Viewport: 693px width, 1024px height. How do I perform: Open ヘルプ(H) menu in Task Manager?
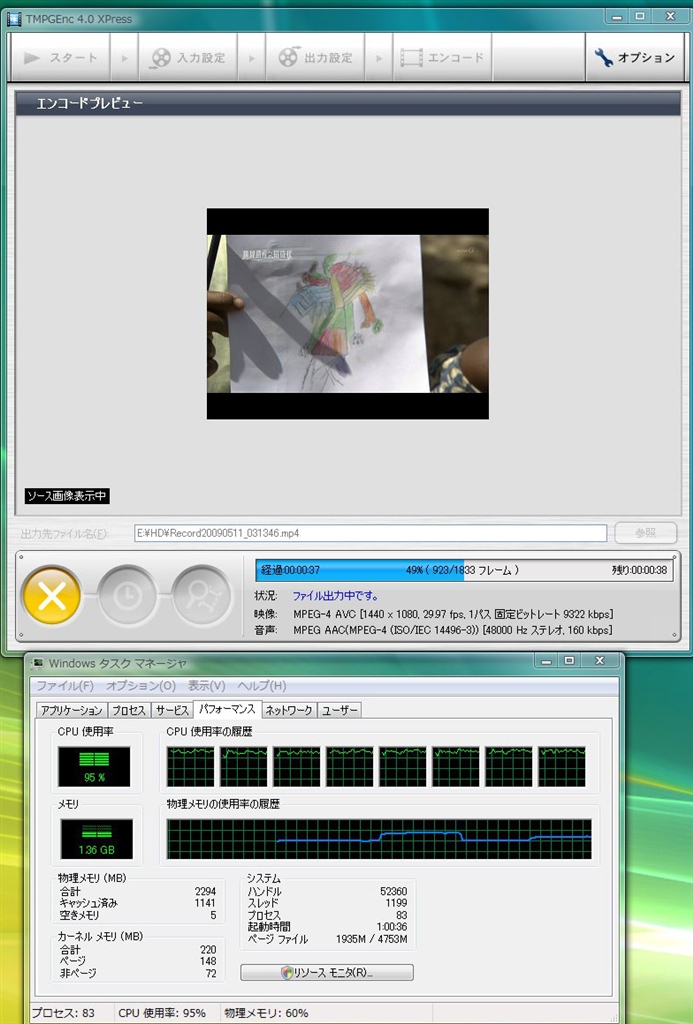(261, 686)
